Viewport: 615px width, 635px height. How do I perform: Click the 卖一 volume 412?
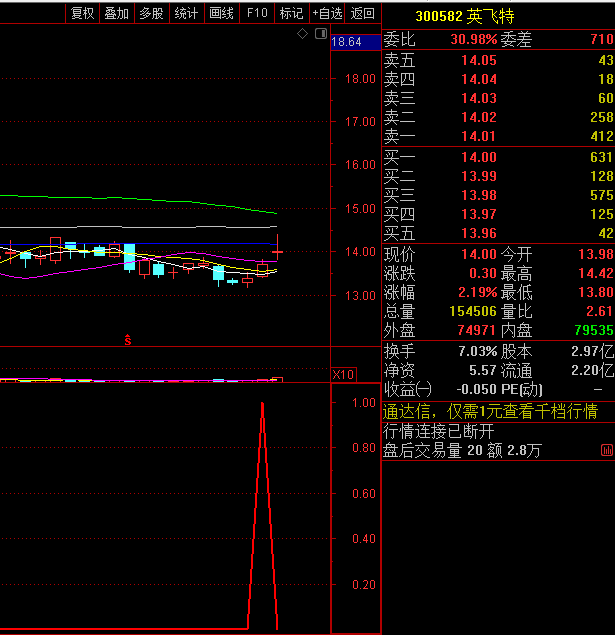602,136
